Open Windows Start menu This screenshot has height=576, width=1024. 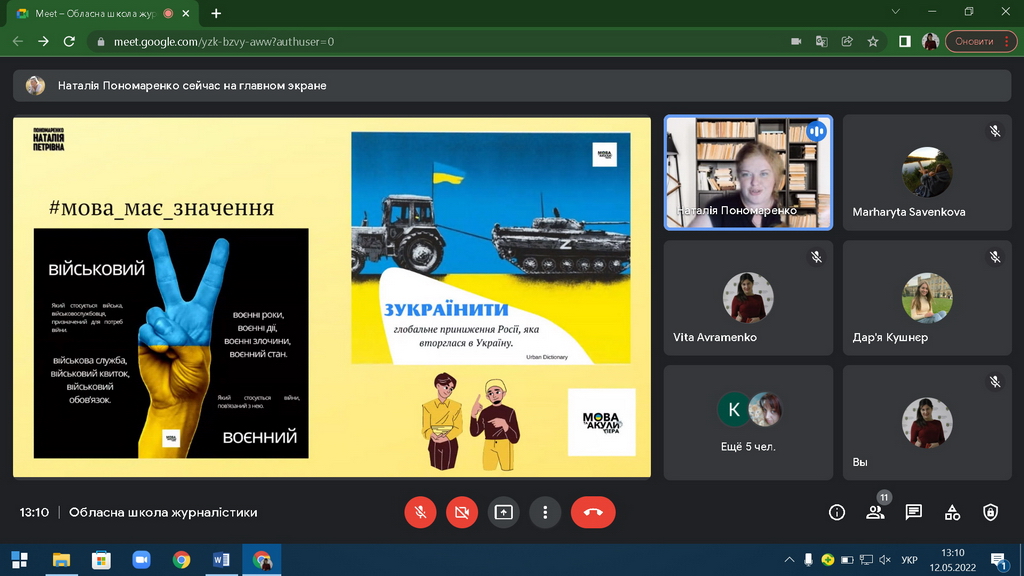[20, 560]
